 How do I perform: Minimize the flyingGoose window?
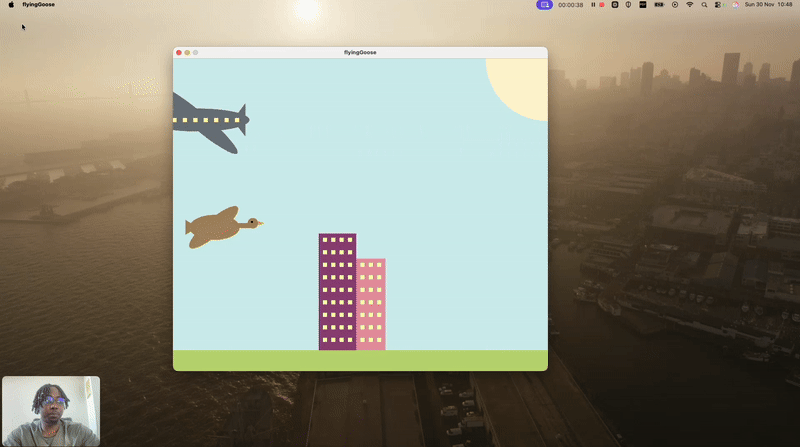coord(187,53)
